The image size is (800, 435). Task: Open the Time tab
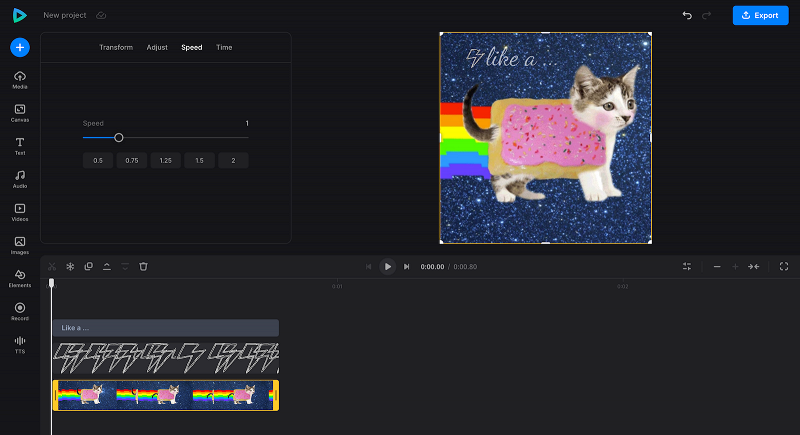tap(224, 47)
